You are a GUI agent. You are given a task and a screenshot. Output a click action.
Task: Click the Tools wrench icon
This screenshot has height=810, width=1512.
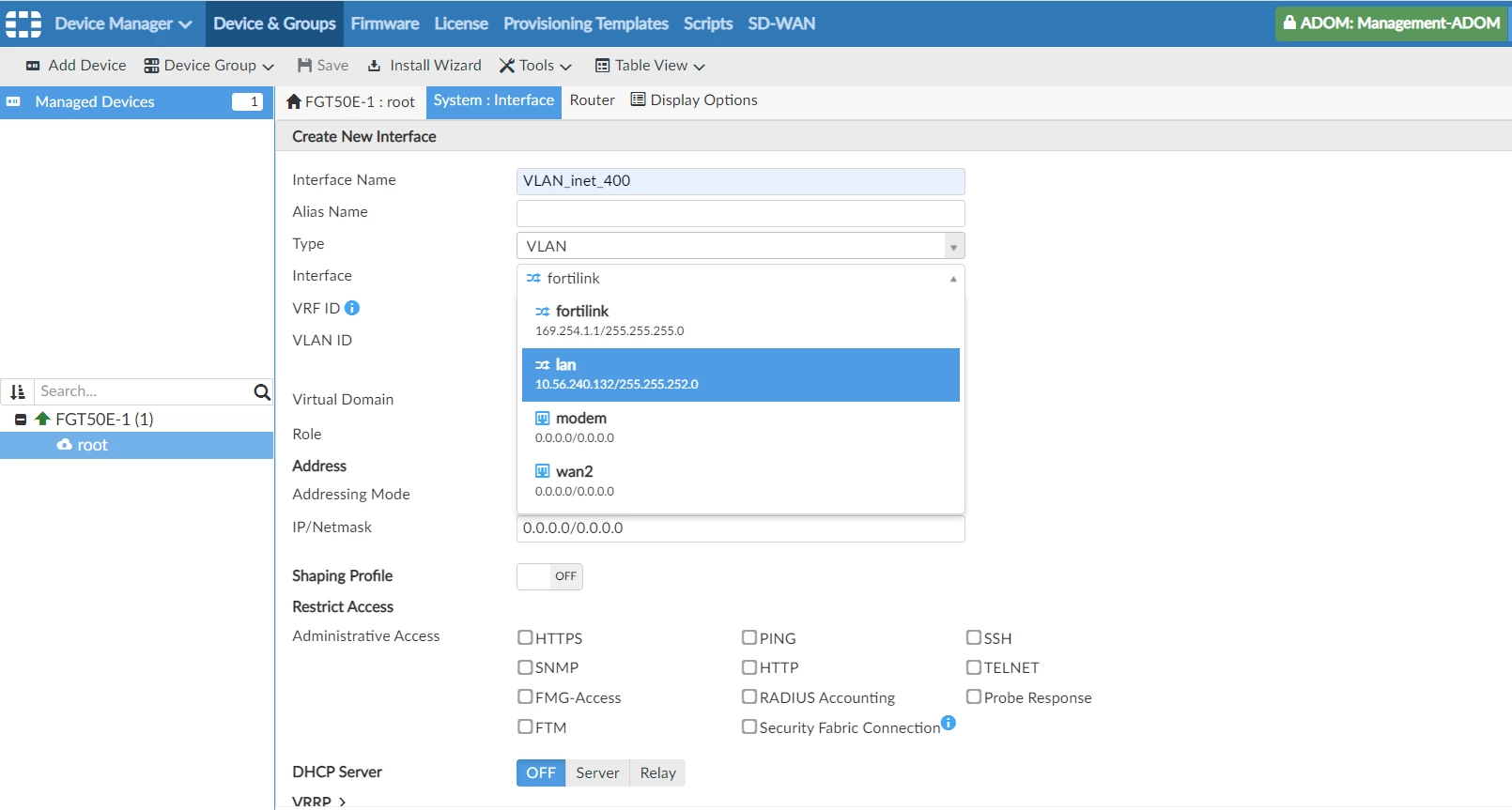(x=507, y=66)
